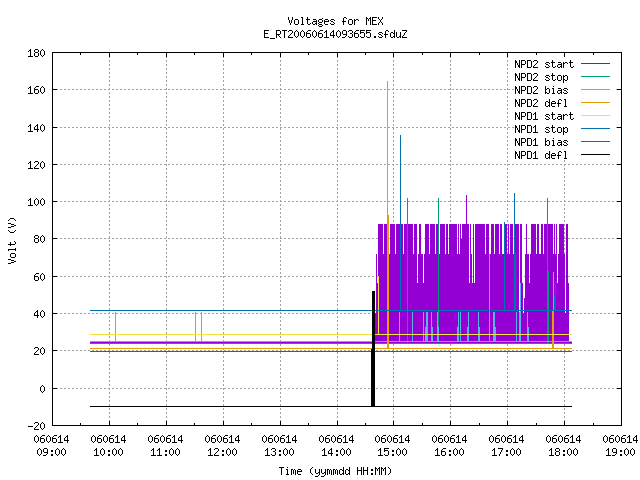Click the x-axis tick label 060614 11:00
640x480 pixels.
[165, 446]
